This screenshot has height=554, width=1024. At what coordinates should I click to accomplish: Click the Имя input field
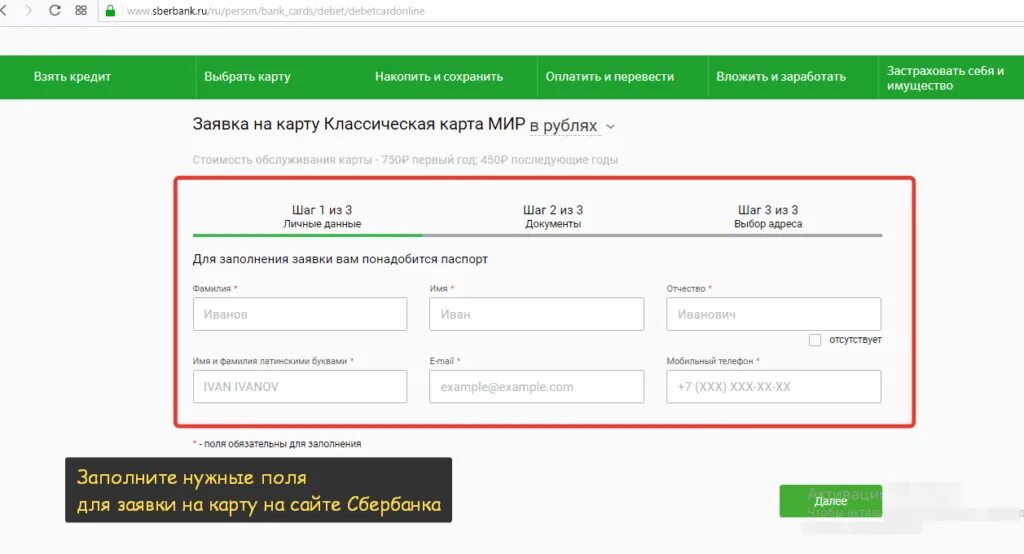click(x=537, y=314)
